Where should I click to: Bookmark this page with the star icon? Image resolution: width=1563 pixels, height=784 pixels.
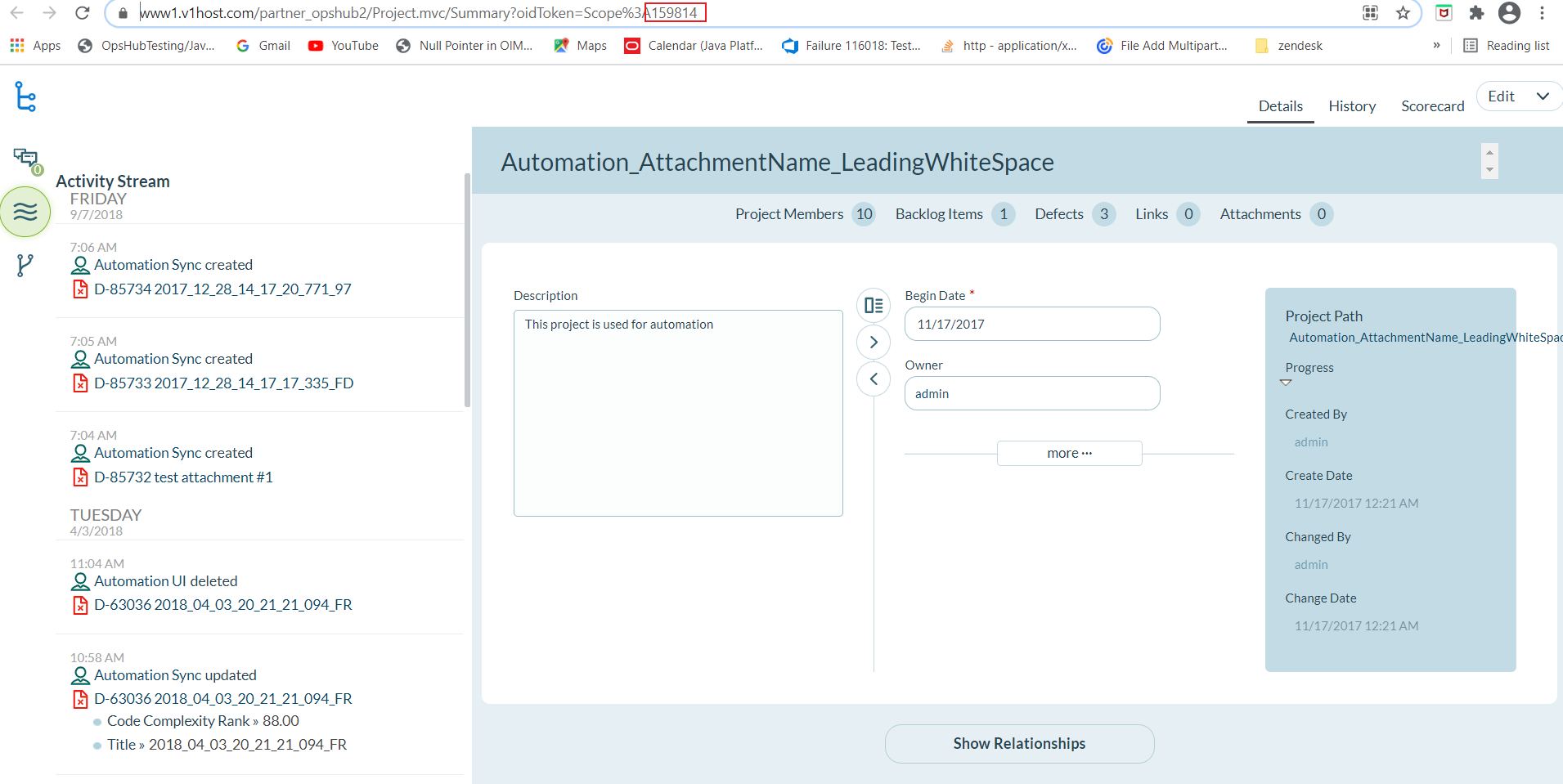(x=1403, y=13)
